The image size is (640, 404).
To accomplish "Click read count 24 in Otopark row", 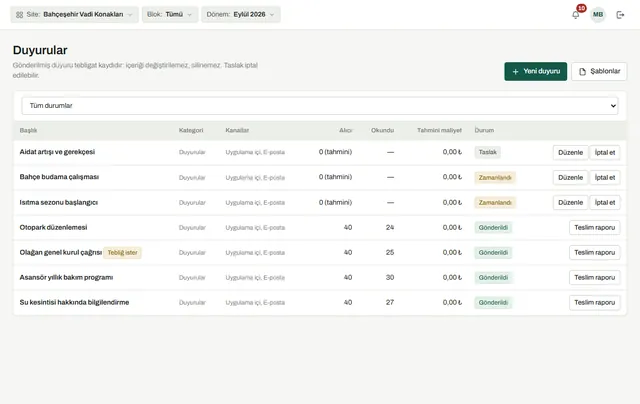I will click(x=390, y=227).
